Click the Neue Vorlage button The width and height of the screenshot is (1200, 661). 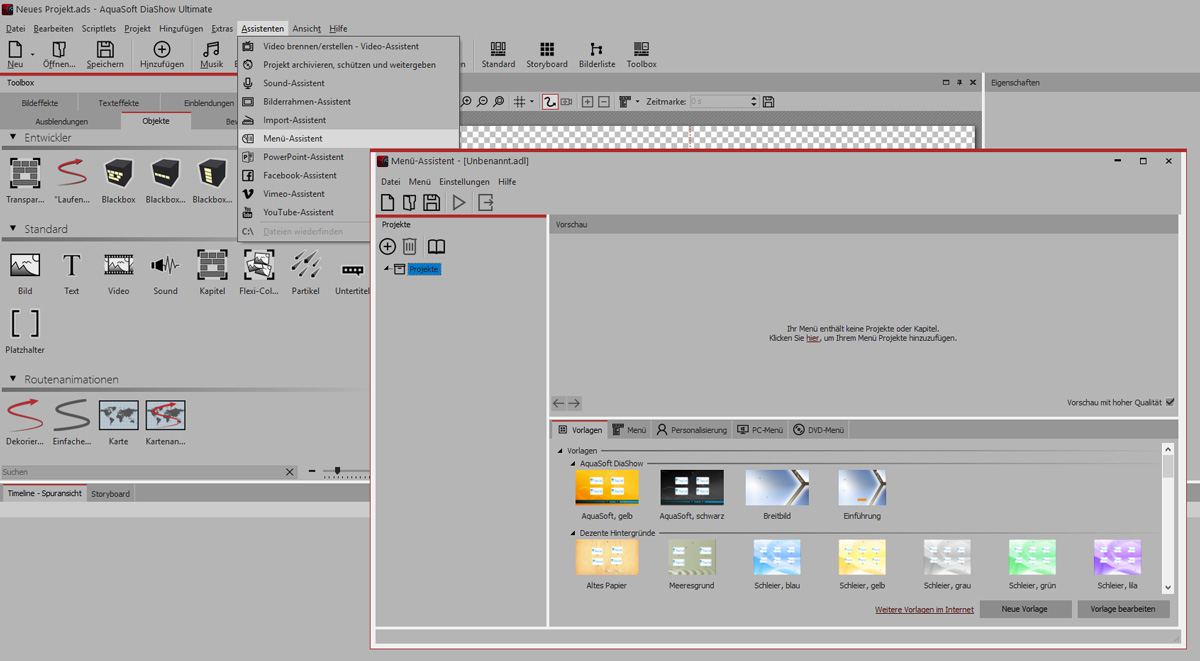[x=1025, y=609]
